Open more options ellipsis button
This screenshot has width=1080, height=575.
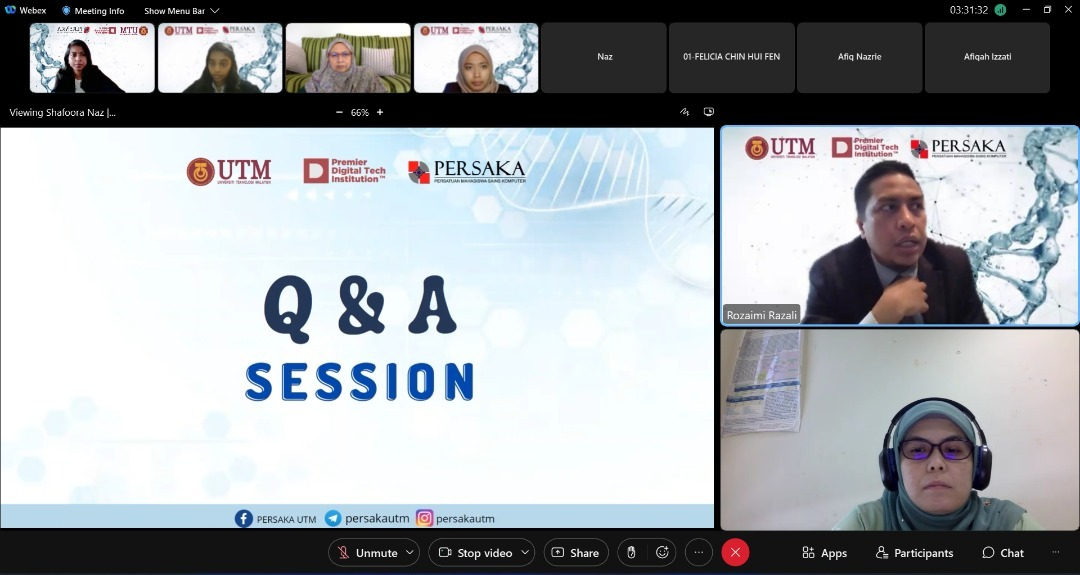click(x=698, y=552)
